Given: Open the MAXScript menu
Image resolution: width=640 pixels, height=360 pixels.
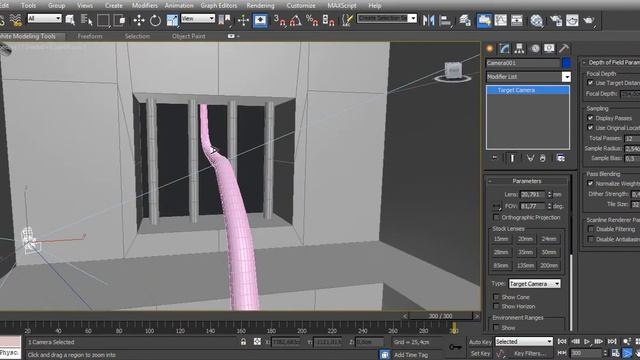Looking at the screenshot, I should coord(342,6).
